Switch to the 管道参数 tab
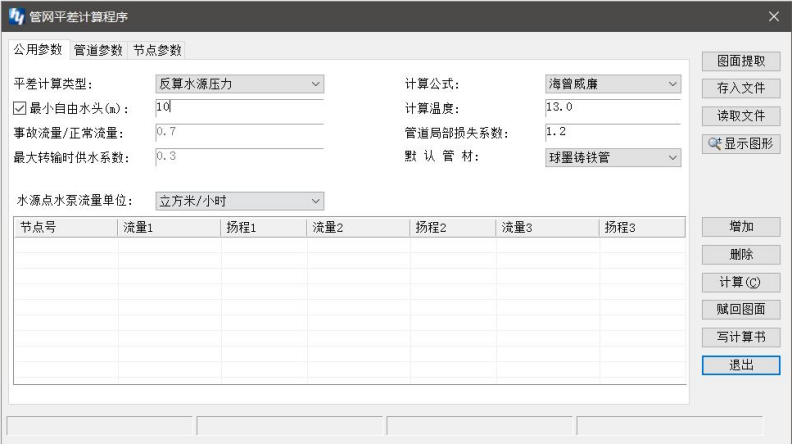This screenshot has height=444, width=792. [98, 50]
